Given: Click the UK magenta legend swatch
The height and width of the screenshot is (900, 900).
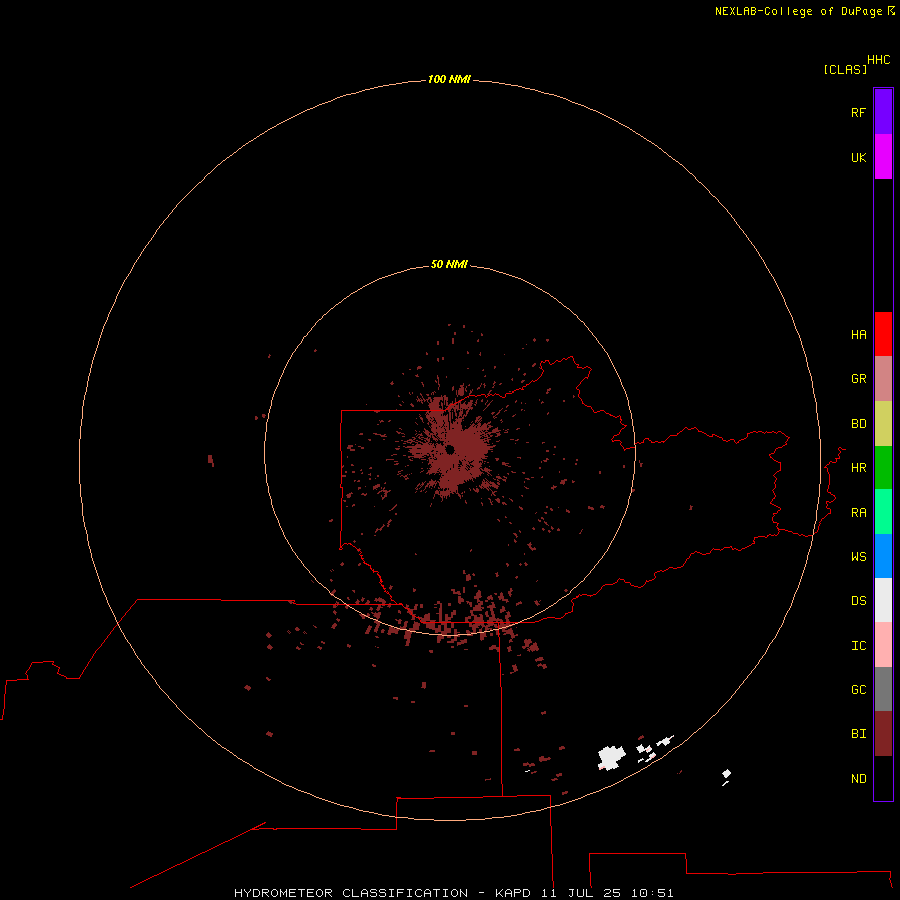Looking at the screenshot, I should click(x=883, y=157).
